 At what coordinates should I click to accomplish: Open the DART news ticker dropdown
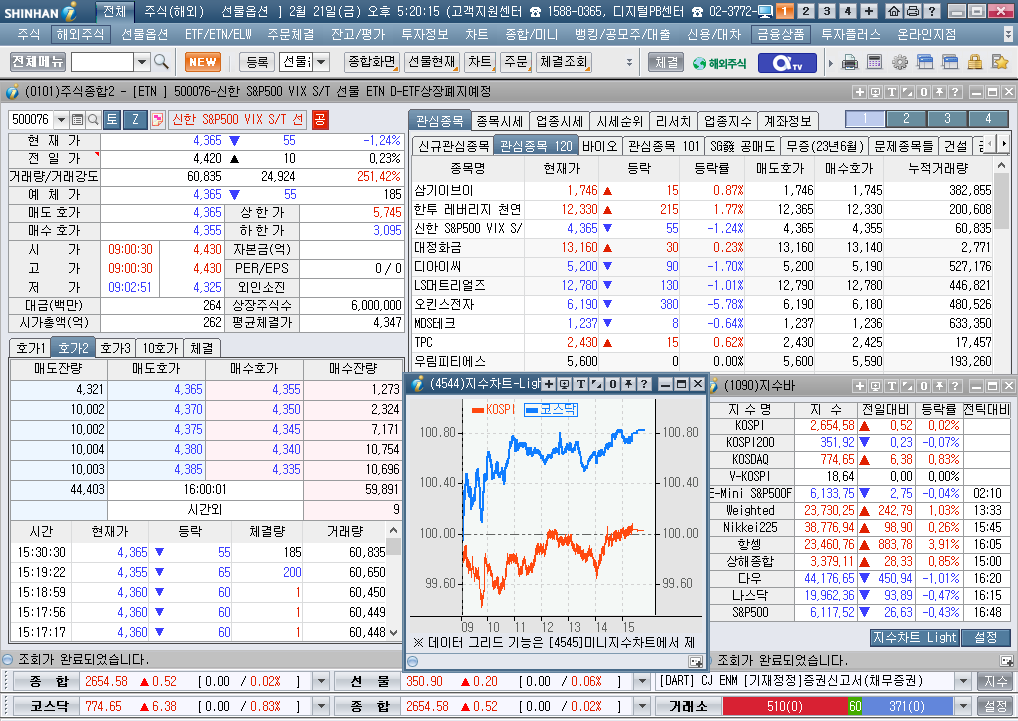pos(964,681)
